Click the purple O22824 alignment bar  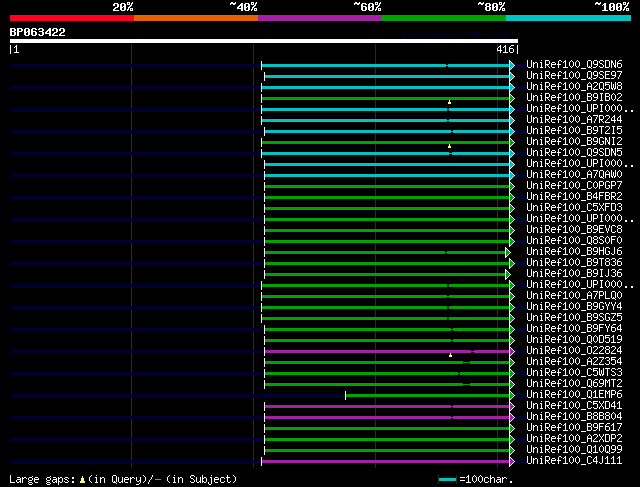coord(387,351)
